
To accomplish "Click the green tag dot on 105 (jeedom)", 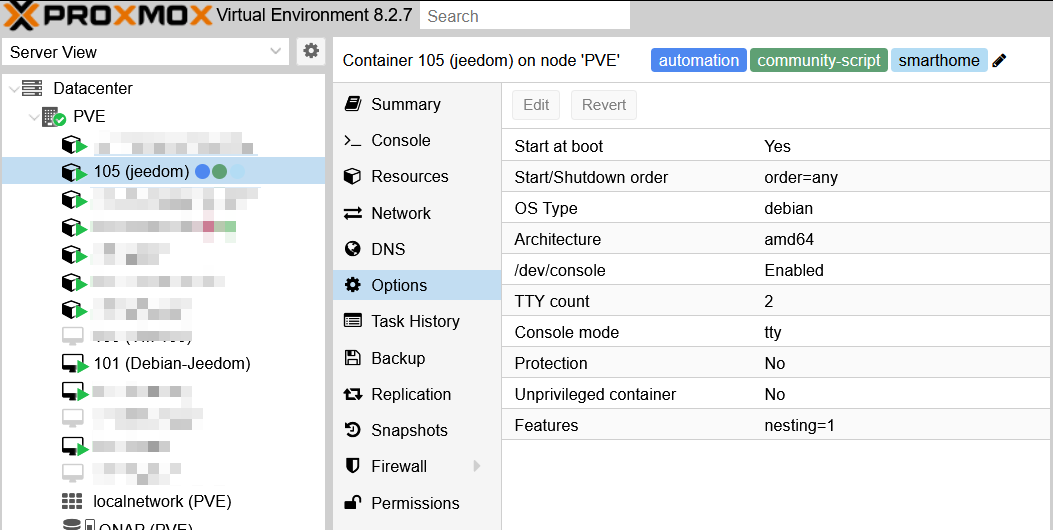I will 220,172.
